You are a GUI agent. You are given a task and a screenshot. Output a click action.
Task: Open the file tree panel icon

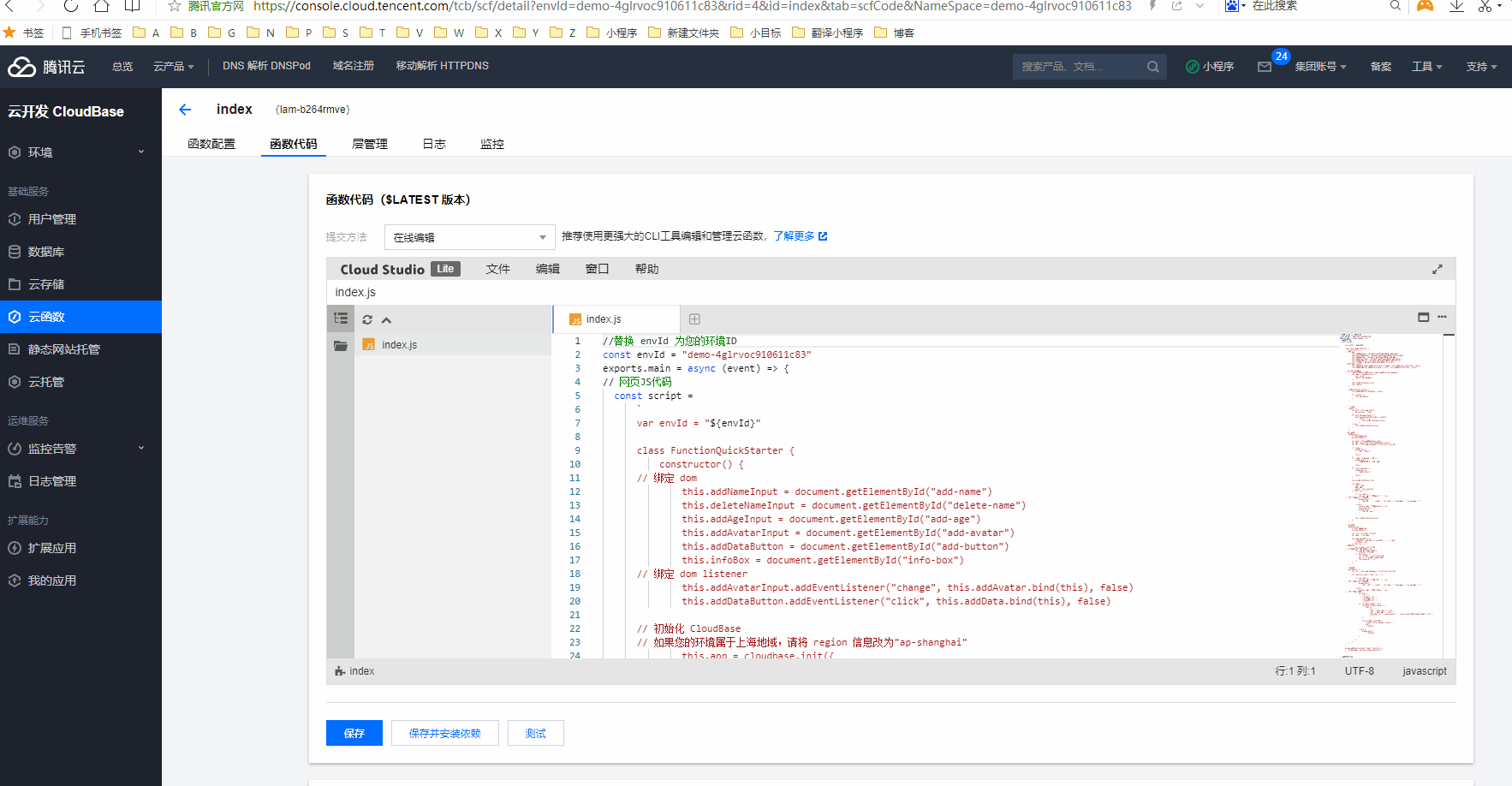click(x=341, y=319)
